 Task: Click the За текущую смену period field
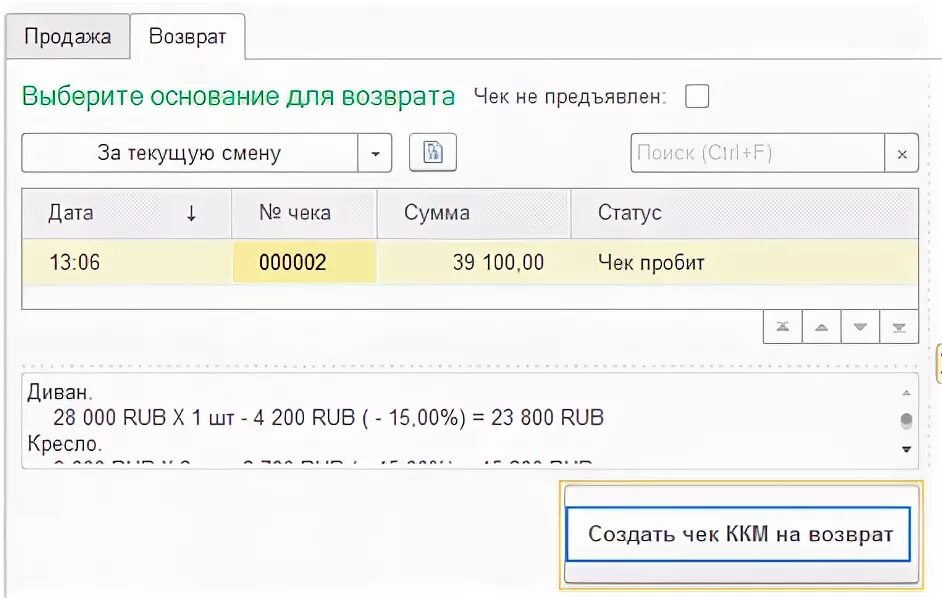coord(189,153)
